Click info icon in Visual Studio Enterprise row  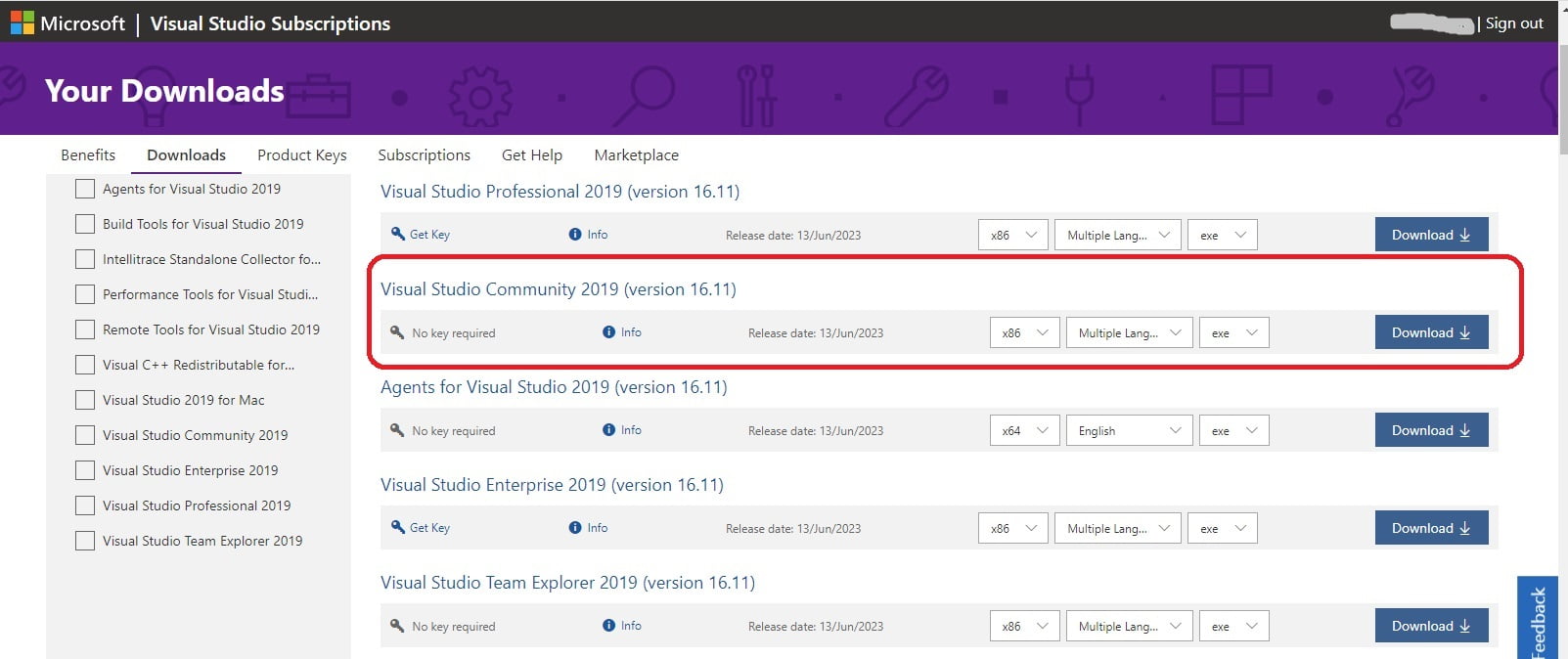575,528
